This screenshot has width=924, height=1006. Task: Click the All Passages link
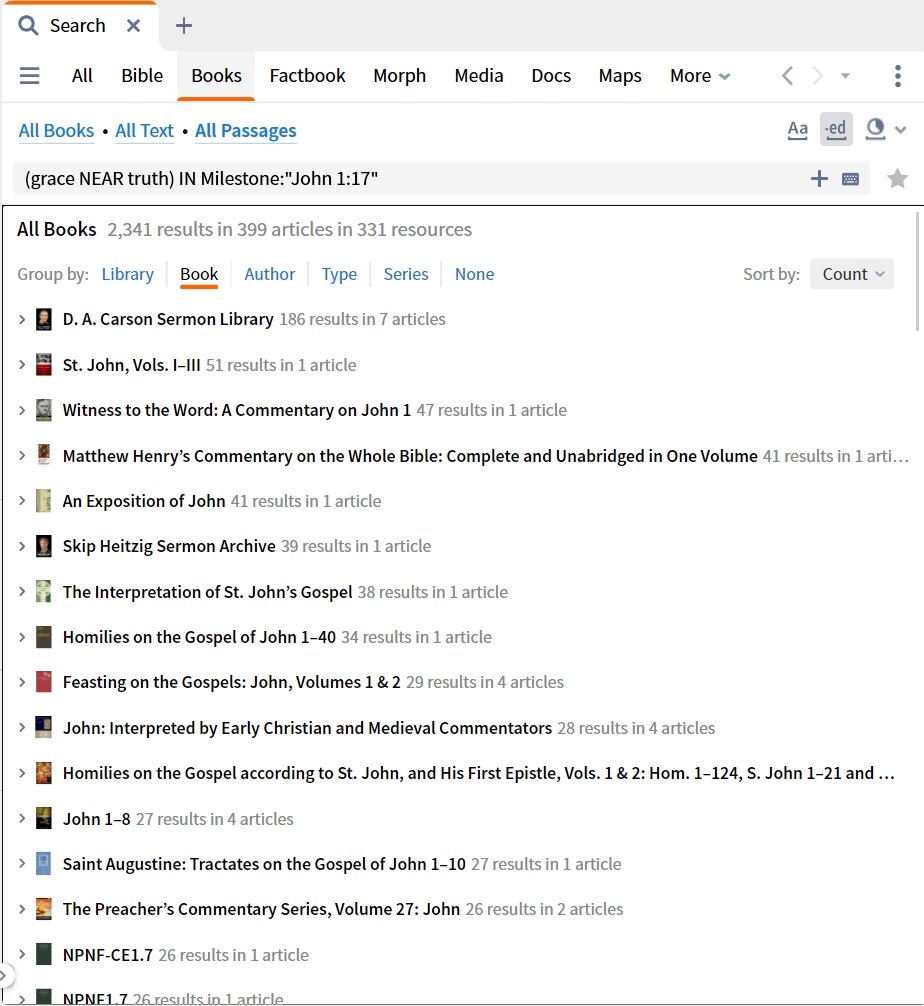(x=246, y=131)
